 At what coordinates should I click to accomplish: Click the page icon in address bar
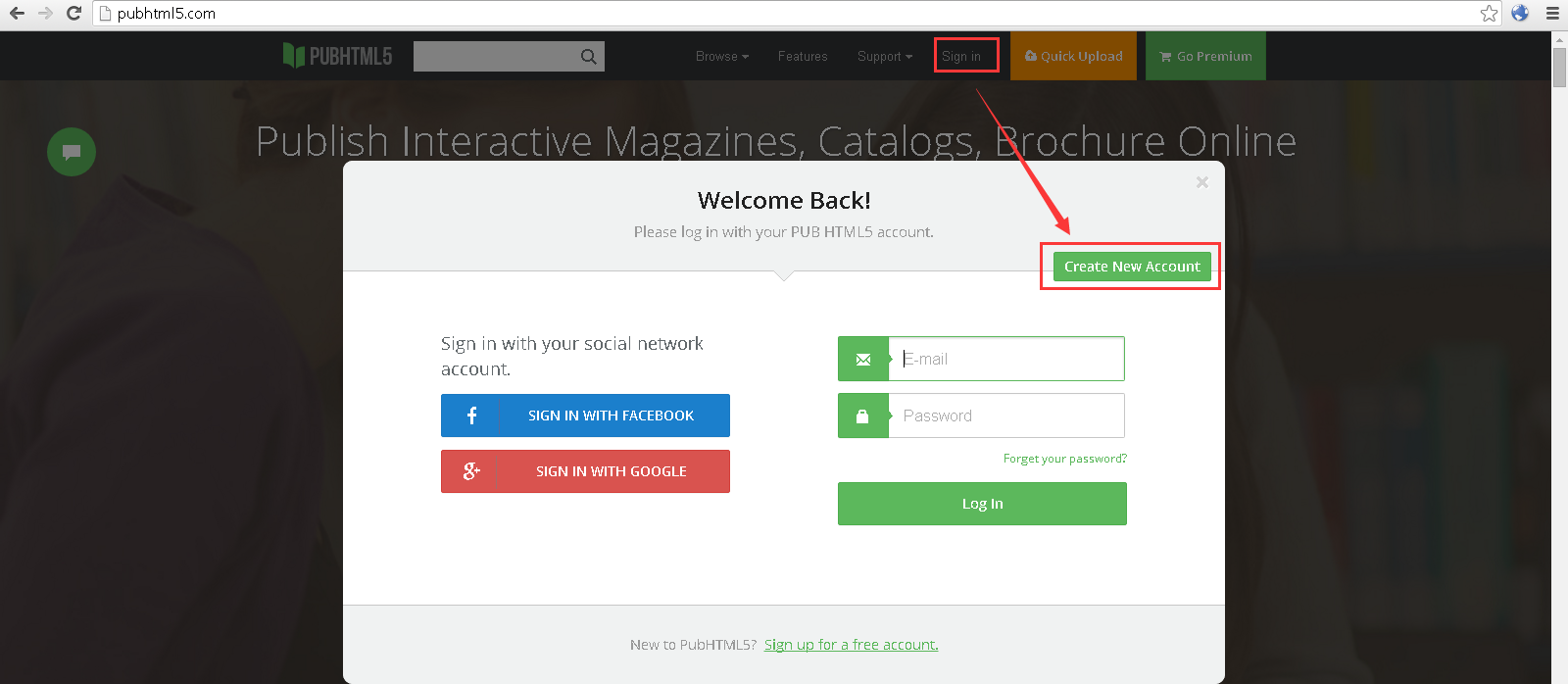[105, 13]
